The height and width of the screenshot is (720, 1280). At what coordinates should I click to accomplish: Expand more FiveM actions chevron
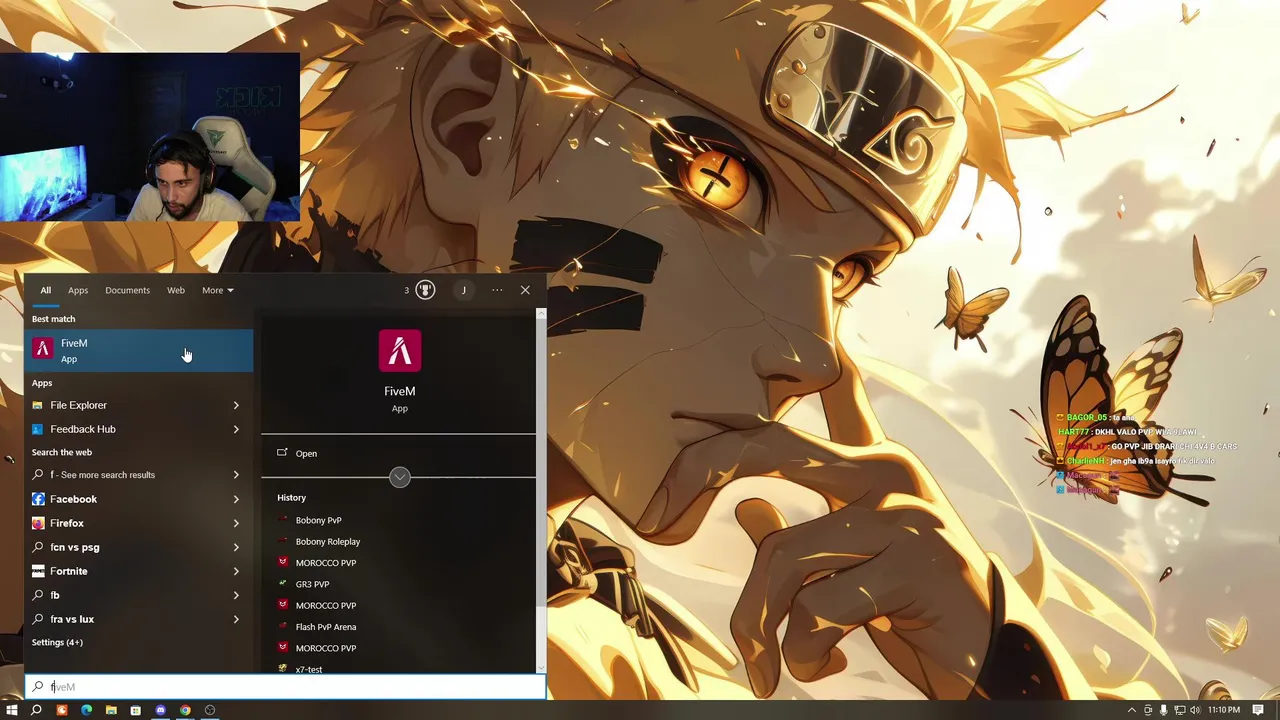400,477
